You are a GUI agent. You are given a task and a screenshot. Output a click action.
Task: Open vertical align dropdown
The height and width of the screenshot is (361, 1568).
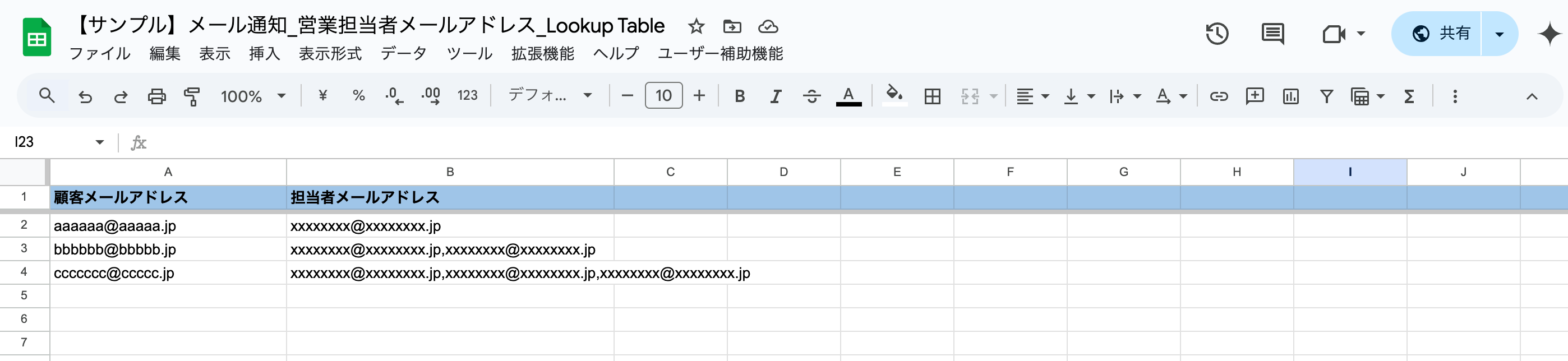[1078, 96]
